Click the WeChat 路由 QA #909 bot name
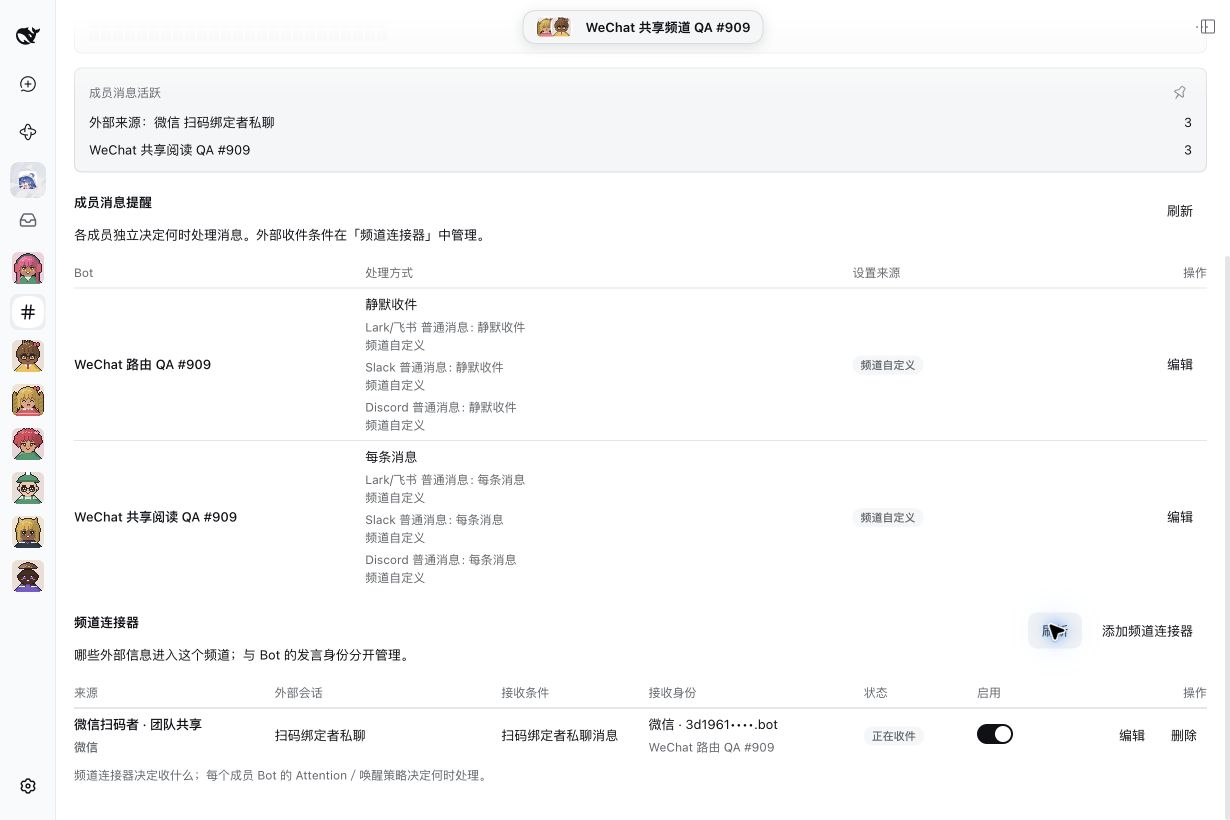 (x=143, y=365)
